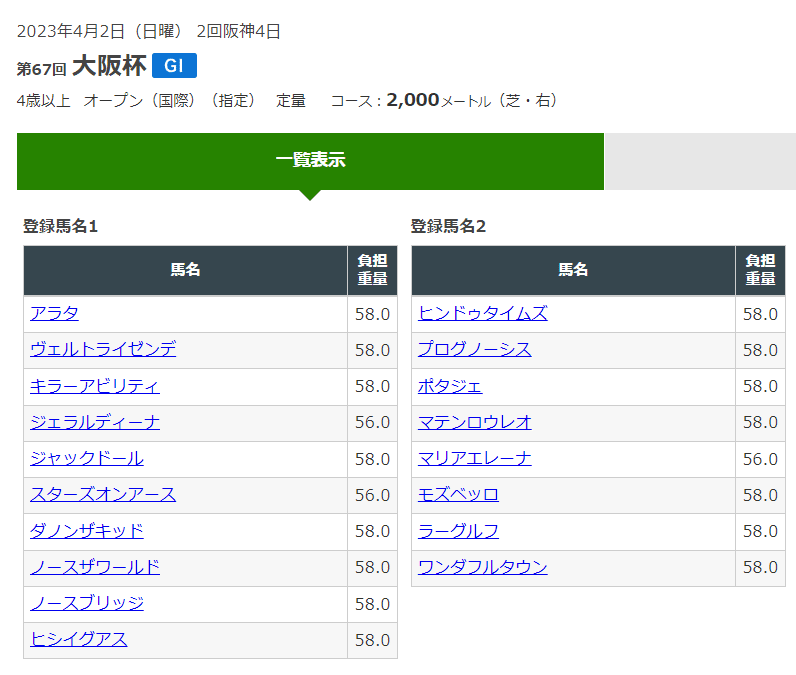This screenshot has width=796, height=675.
Task: Click the 登録馬名2 heading
Action: (448, 226)
